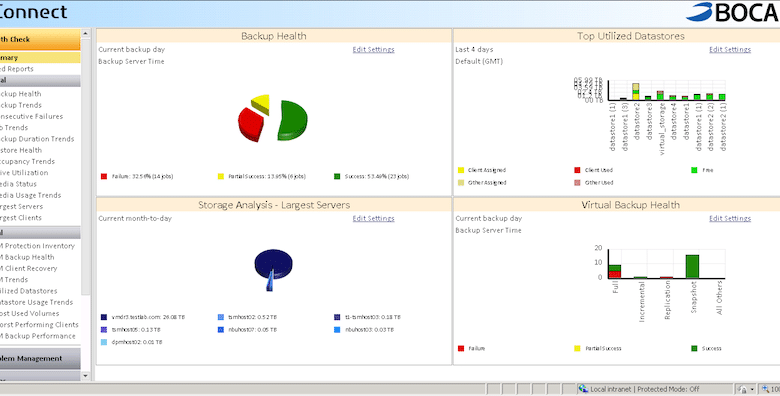Click the vmdr3.testlab.com legend swatch
The width and height of the screenshot is (780, 396).
click(104, 317)
